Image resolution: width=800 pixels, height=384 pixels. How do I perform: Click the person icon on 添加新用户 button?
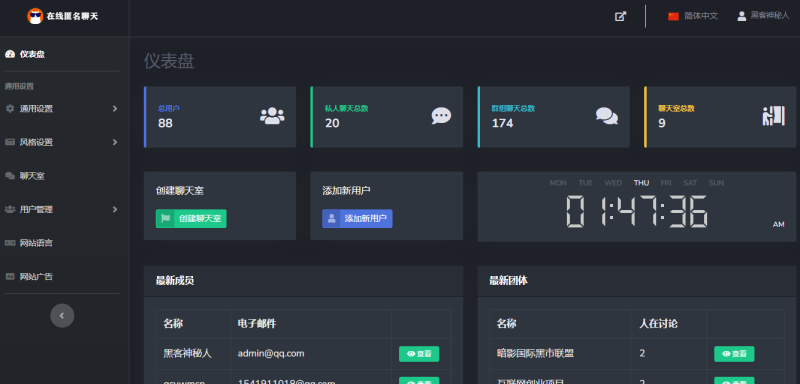click(x=332, y=219)
